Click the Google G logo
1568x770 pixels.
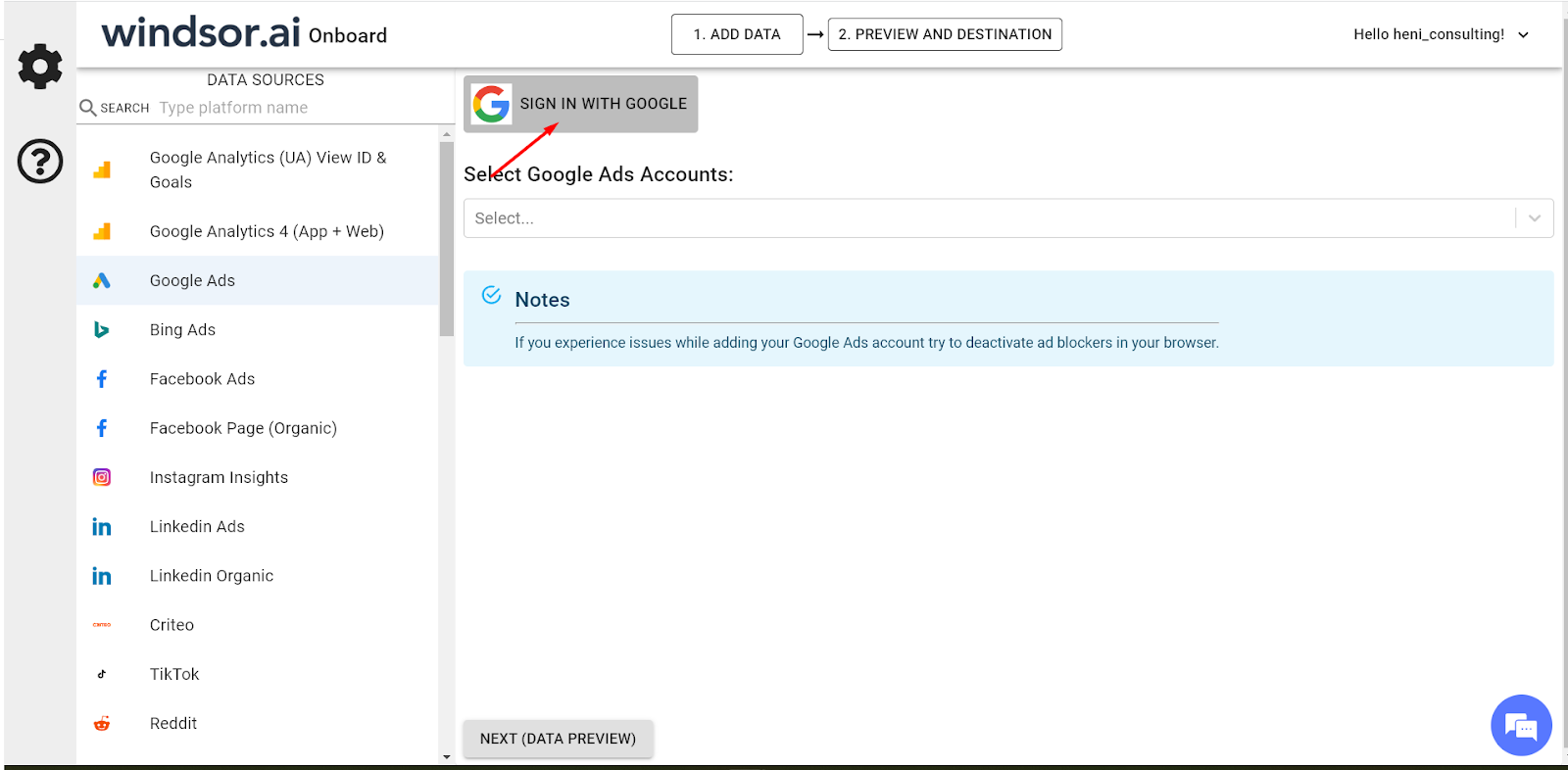(491, 104)
